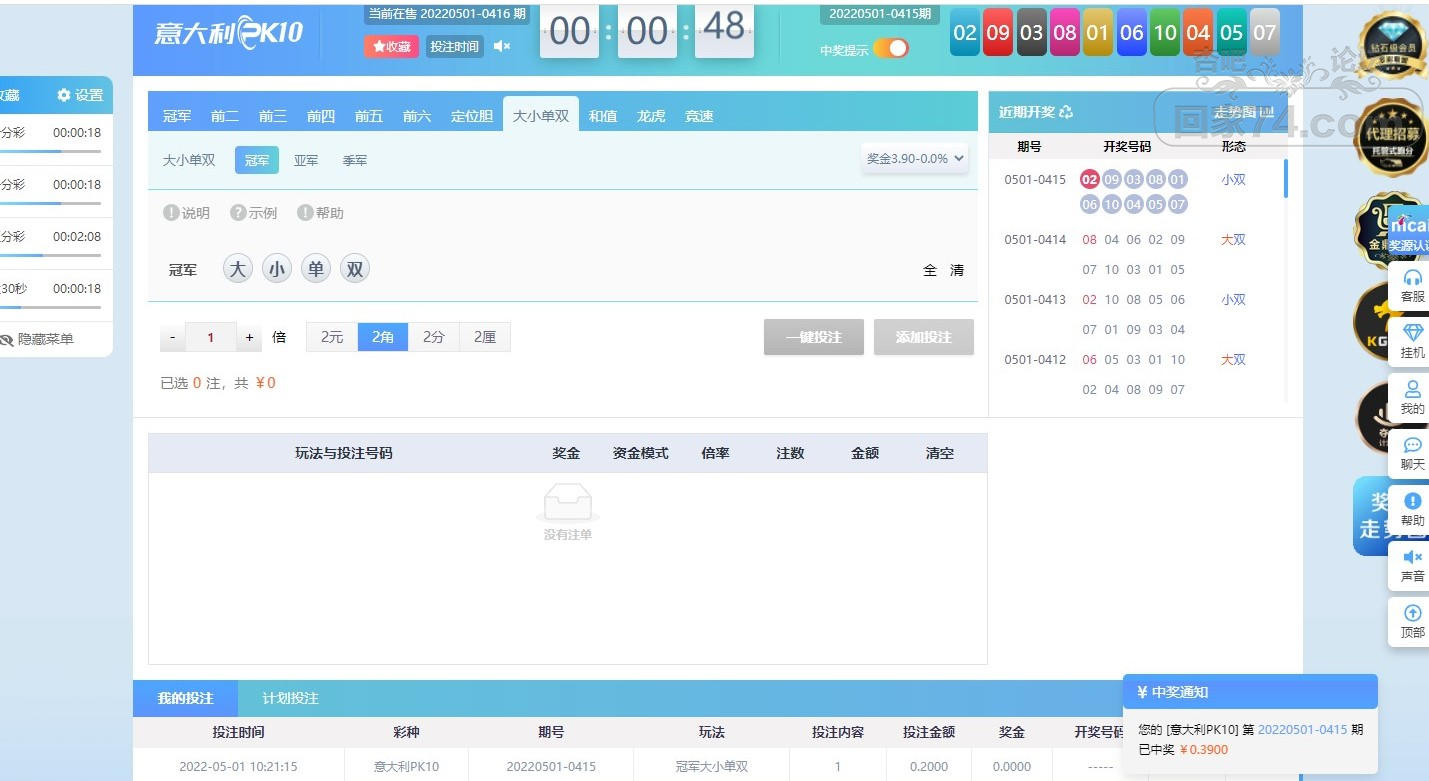
Task: Click the recent draws panel scrollbar
Action: [x=1286, y=178]
